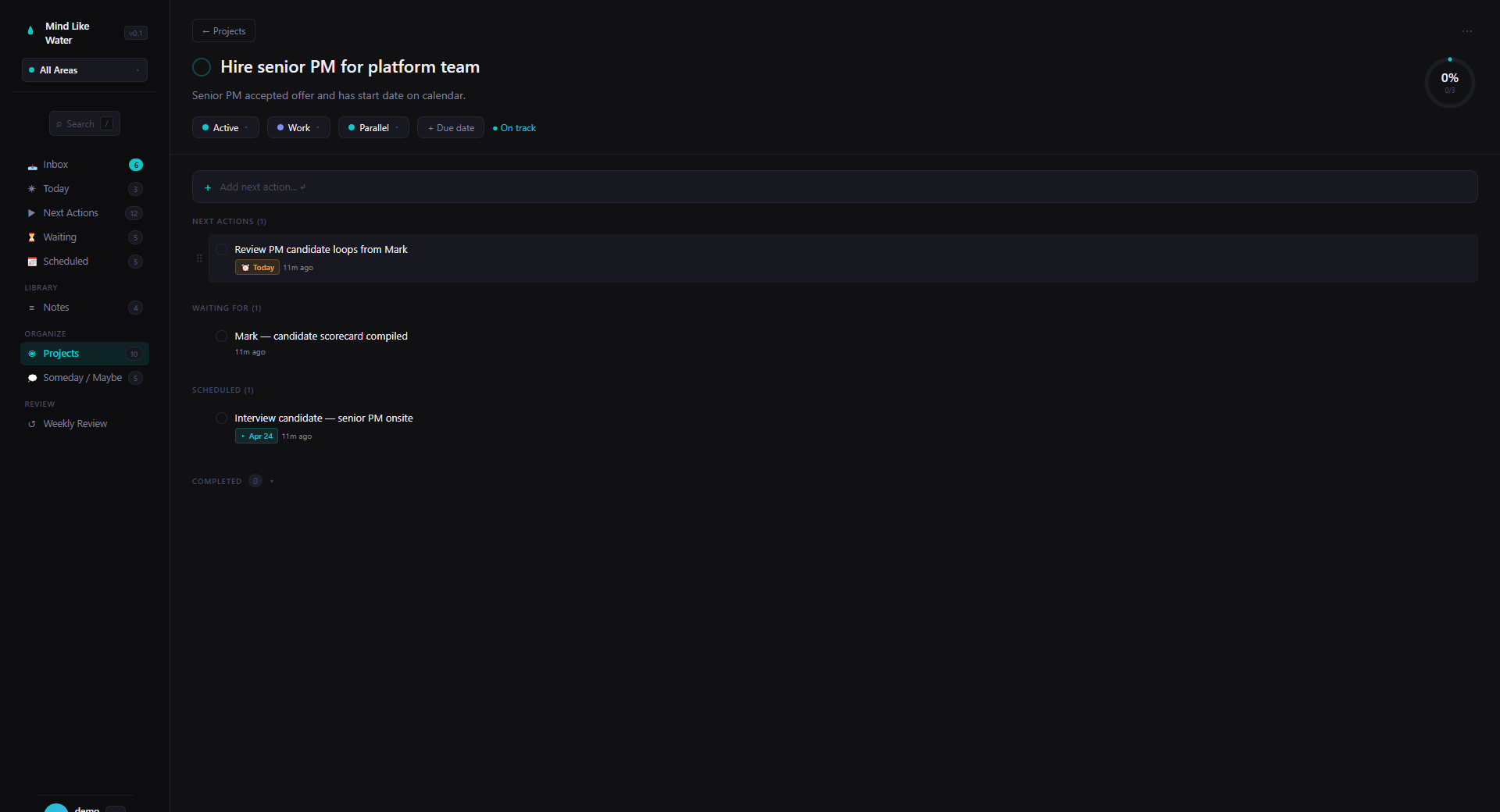Open the project overflow menu
The width and height of the screenshot is (1500, 812).
pyautogui.click(x=1466, y=30)
